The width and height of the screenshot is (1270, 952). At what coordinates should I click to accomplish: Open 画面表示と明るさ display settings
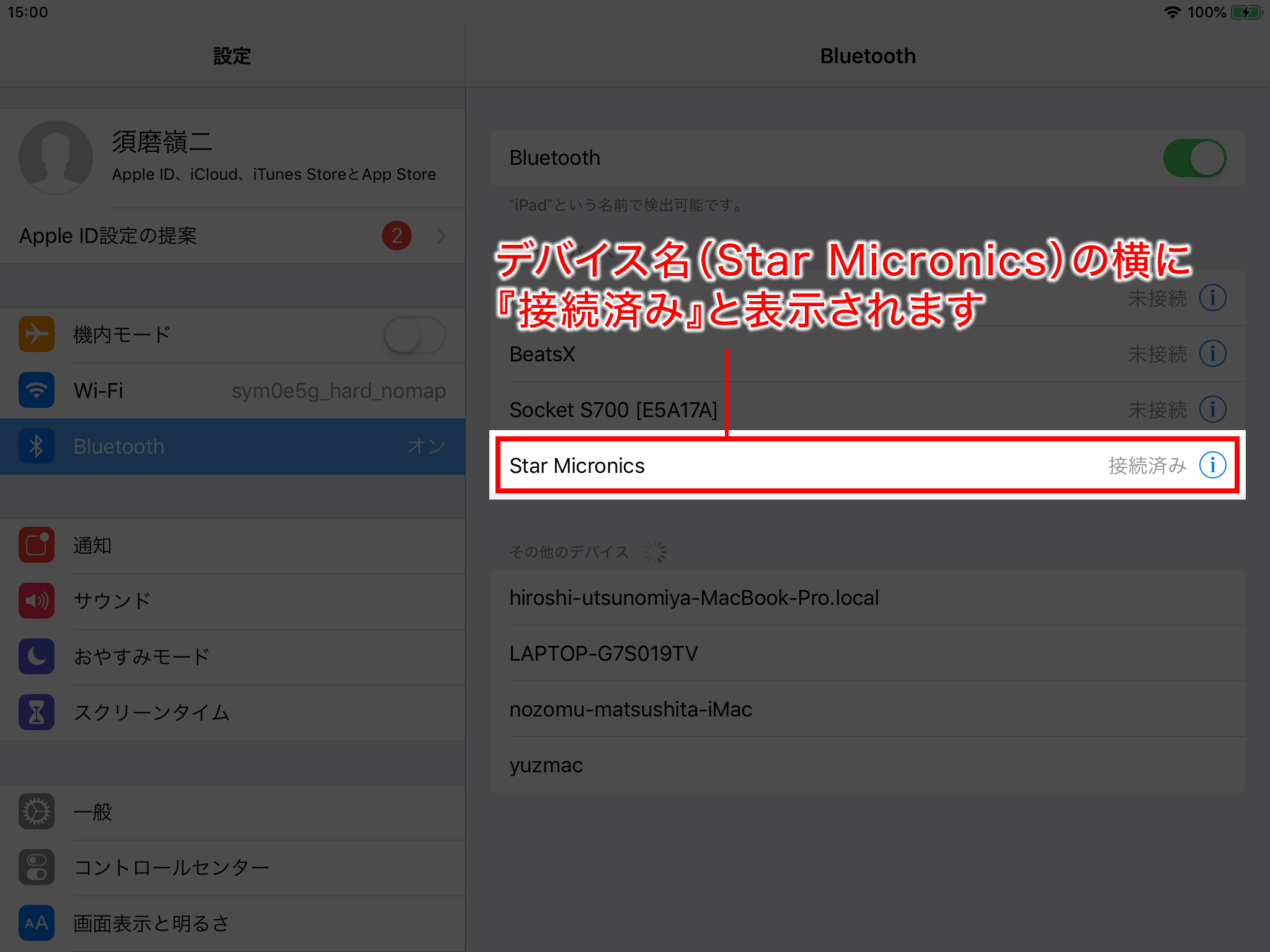point(151,923)
